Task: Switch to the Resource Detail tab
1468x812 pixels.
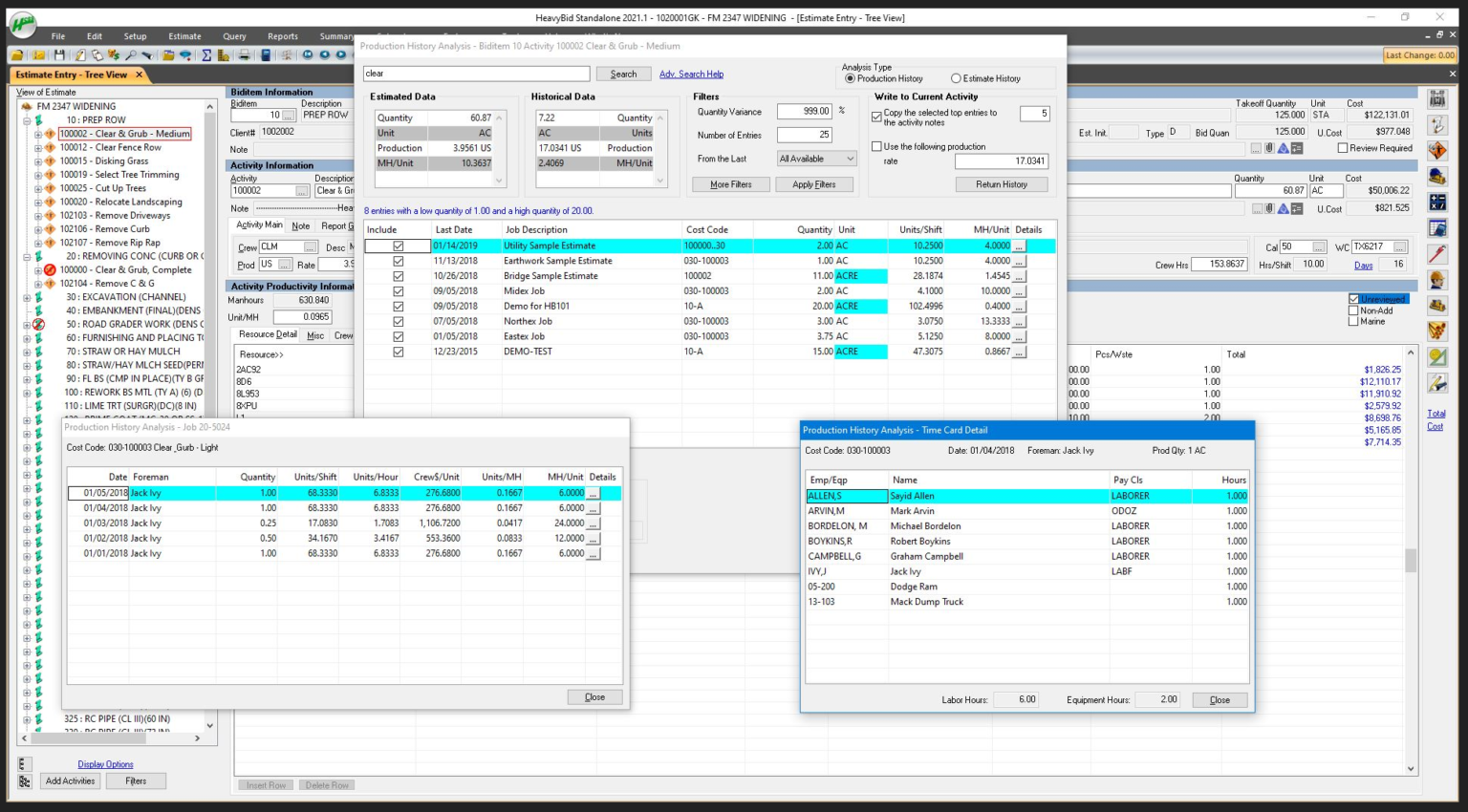Action: (265, 335)
